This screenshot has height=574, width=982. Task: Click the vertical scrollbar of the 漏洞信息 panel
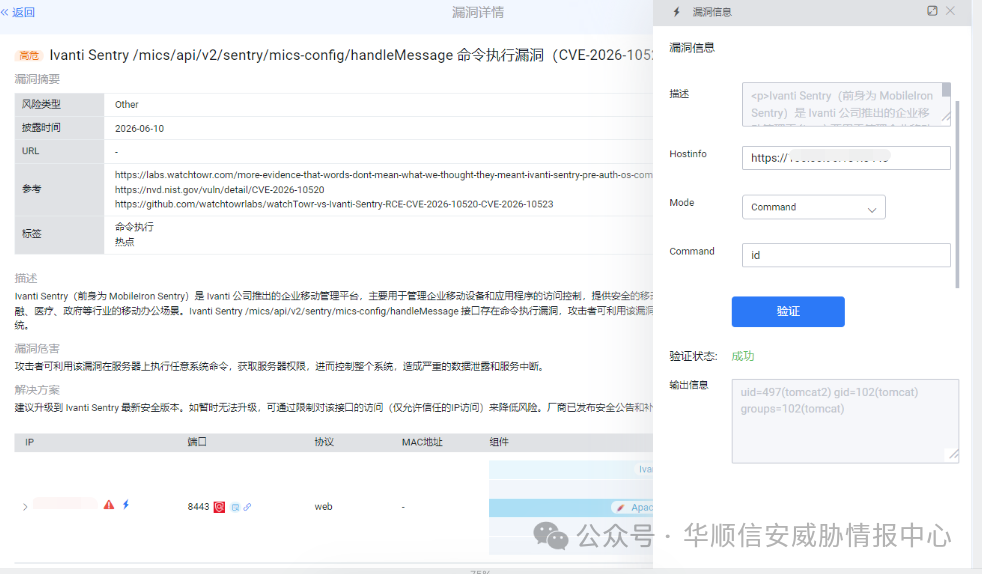[x=957, y=194]
